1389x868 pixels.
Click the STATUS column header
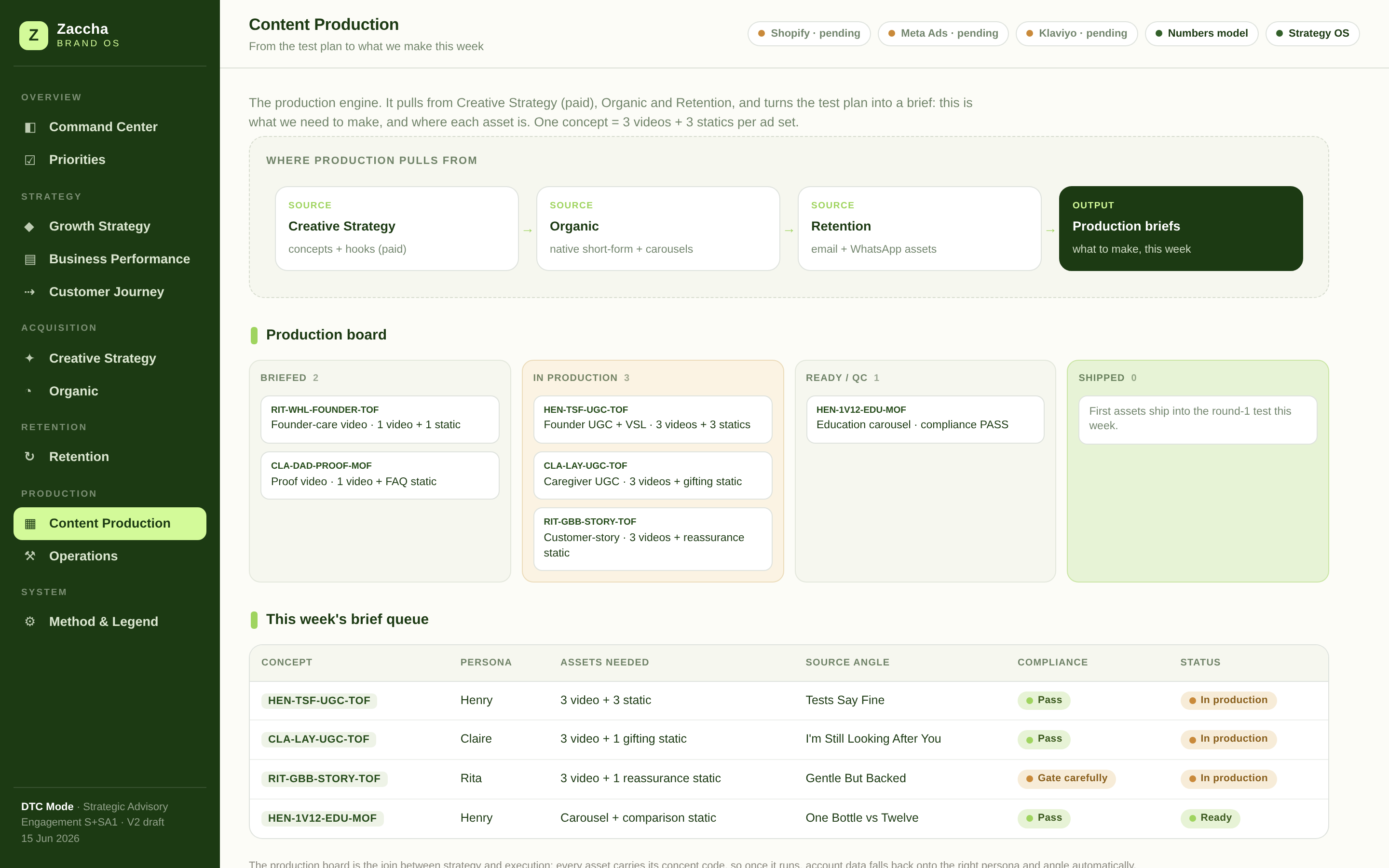click(1200, 663)
